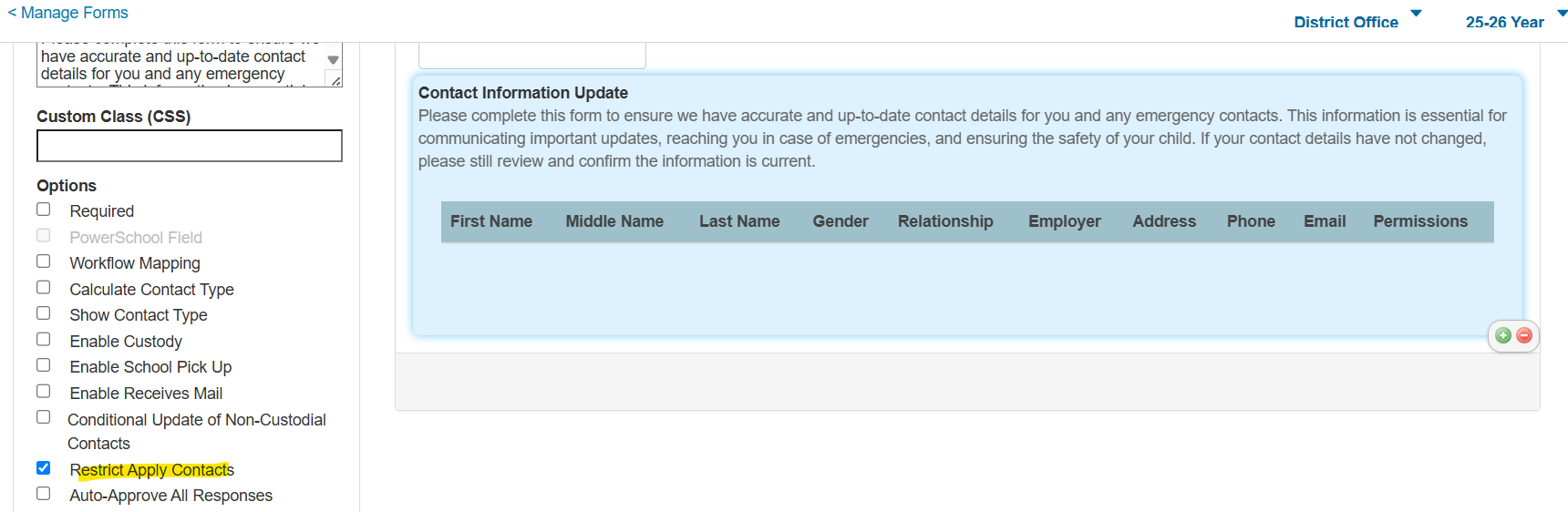
Task: Check the Show Contact Type option
Action: pos(44,313)
